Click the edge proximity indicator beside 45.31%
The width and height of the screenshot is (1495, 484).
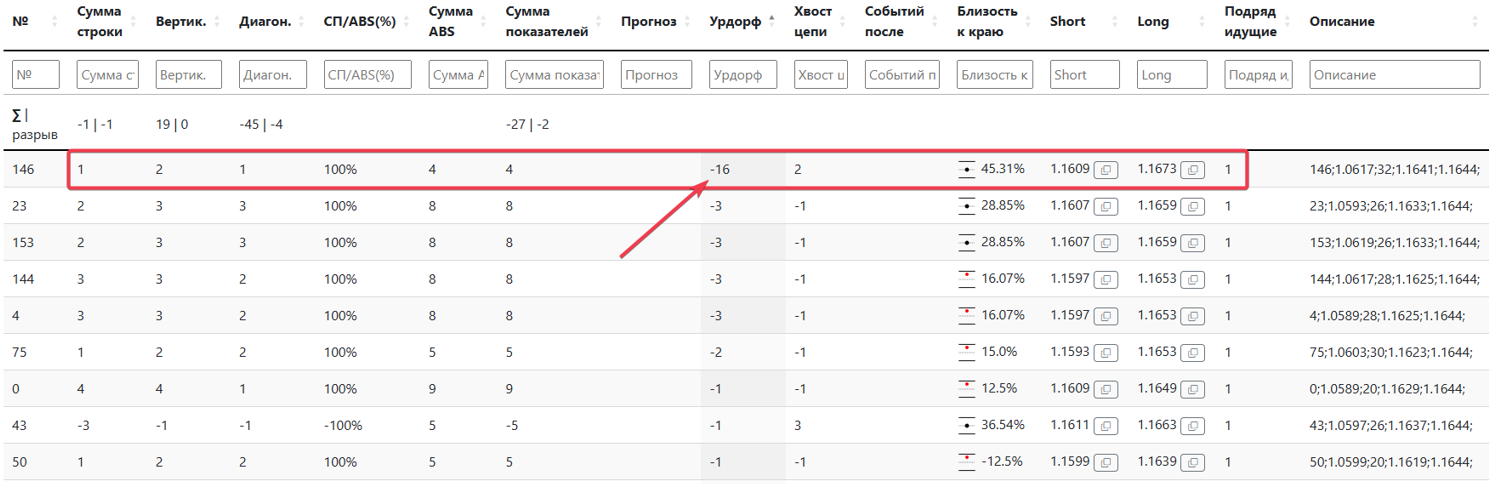point(967,170)
